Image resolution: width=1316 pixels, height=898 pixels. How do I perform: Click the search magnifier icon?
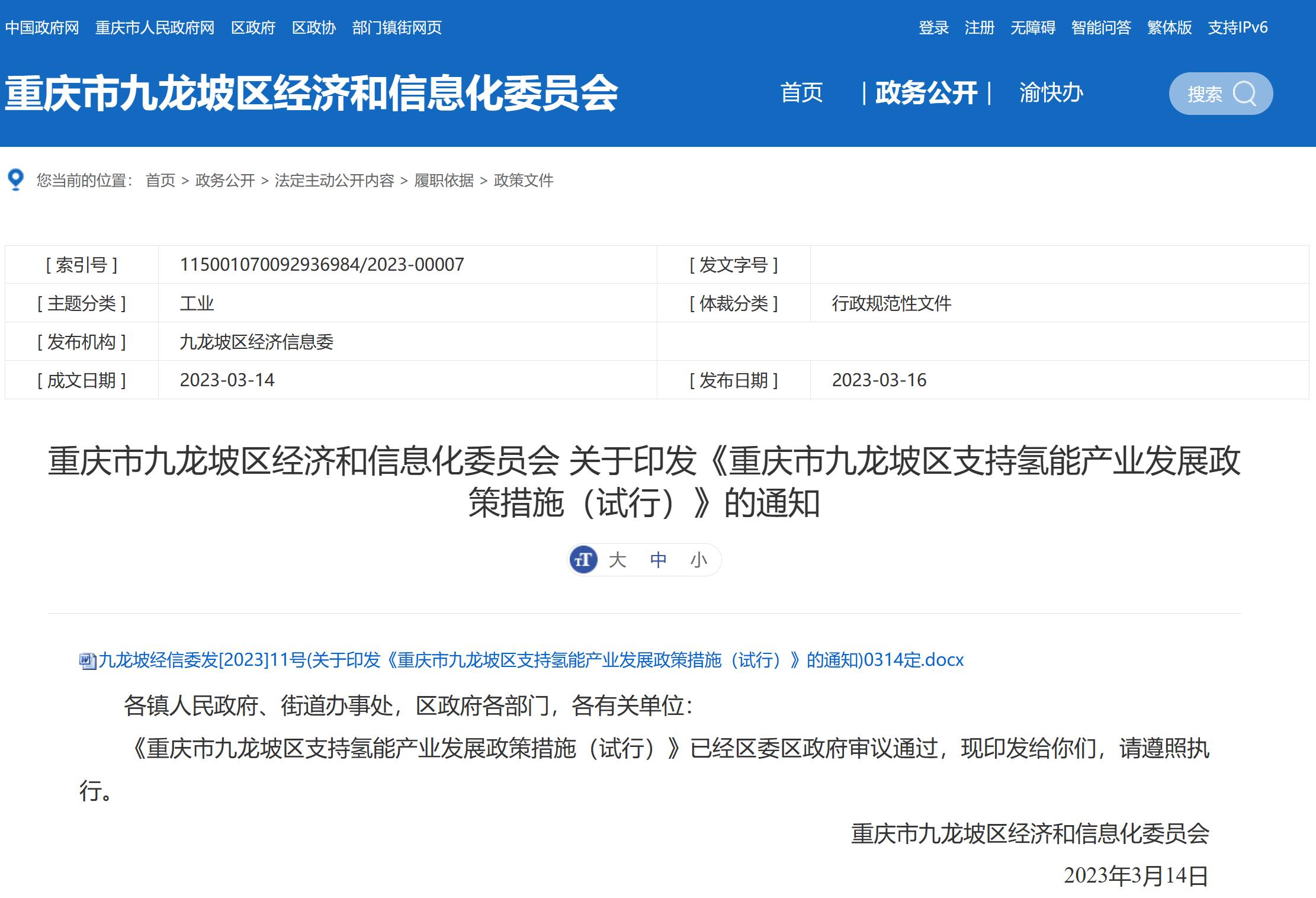1244,94
